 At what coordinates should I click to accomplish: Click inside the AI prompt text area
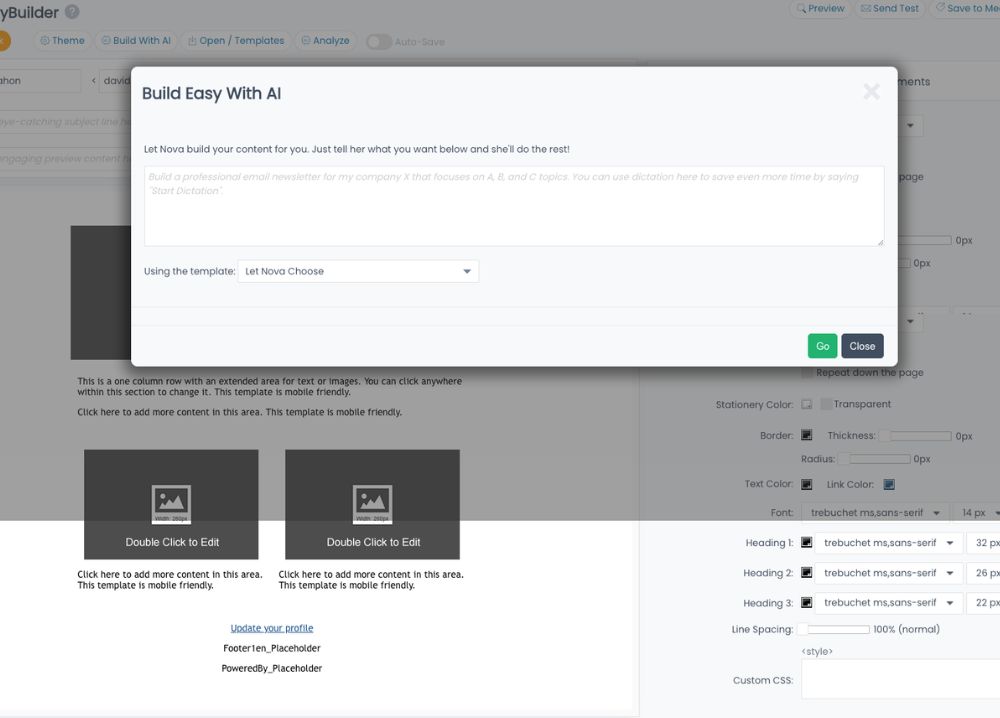(513, 203)
